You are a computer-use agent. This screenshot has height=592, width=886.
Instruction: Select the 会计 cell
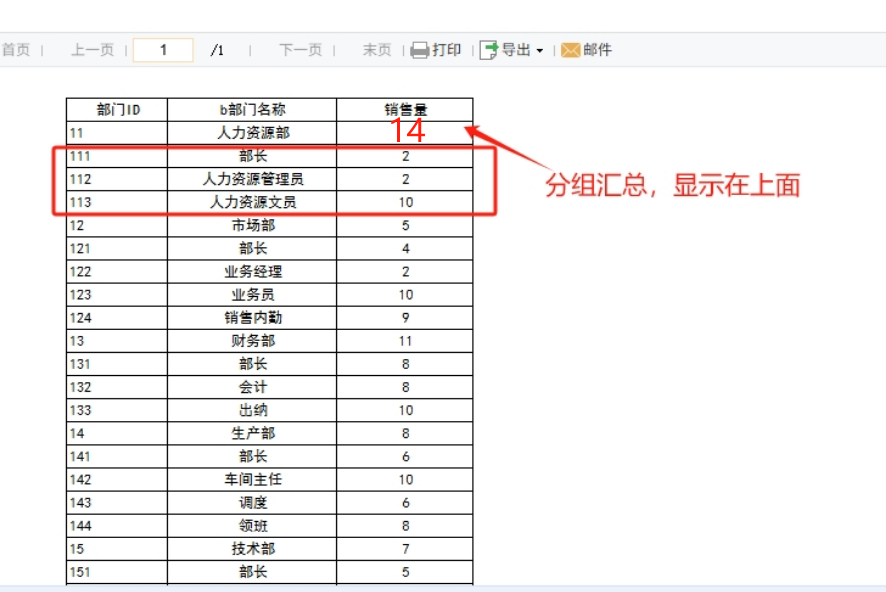coord(252,388)
